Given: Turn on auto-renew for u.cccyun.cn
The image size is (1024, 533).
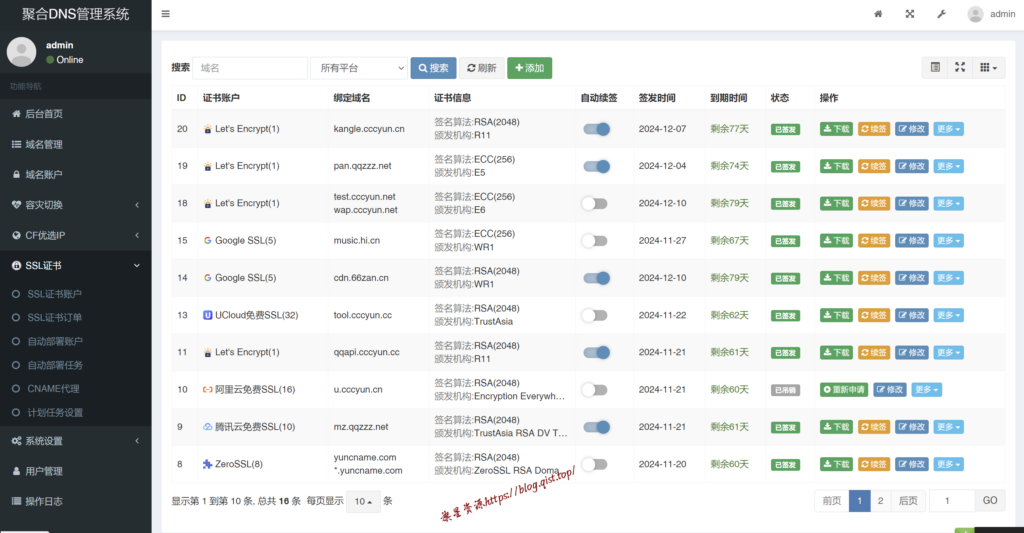Looking at the screenshot, I should (x=594, y=390).
